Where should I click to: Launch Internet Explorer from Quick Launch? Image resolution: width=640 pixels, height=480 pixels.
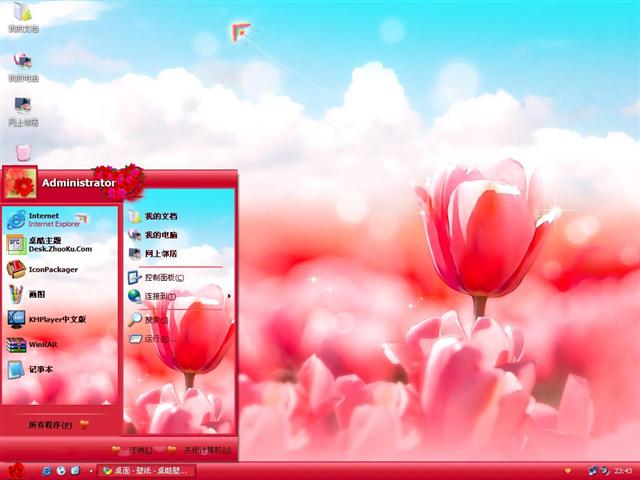pyautogui.click(x=47, y=471)
